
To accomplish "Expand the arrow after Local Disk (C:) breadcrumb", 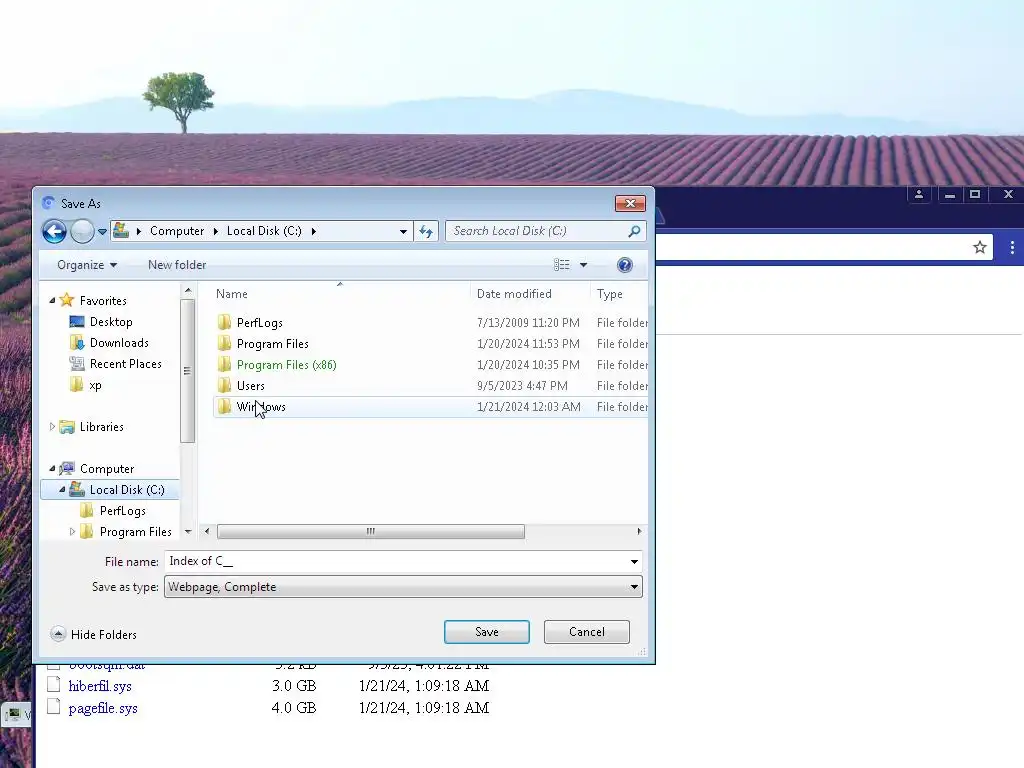I will (x=314, y=231).
